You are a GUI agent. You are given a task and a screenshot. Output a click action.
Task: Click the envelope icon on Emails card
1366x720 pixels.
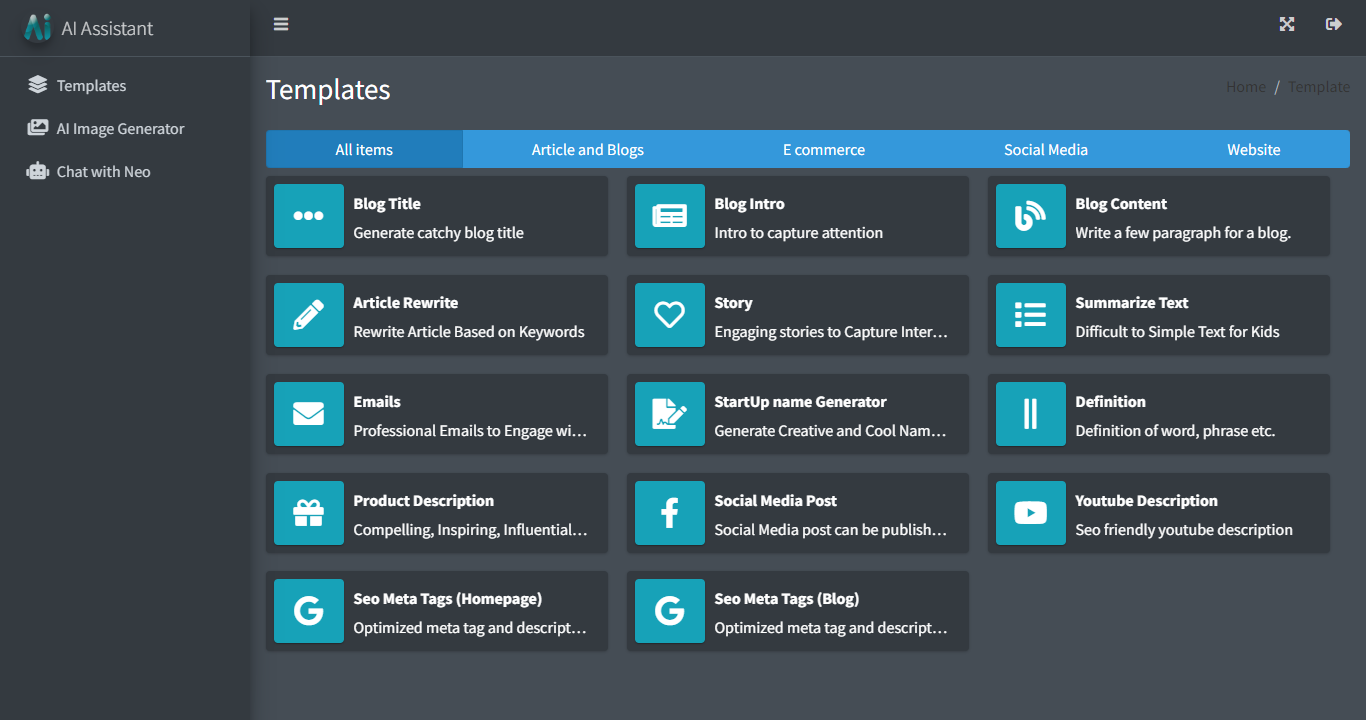(x=308, y=414)
